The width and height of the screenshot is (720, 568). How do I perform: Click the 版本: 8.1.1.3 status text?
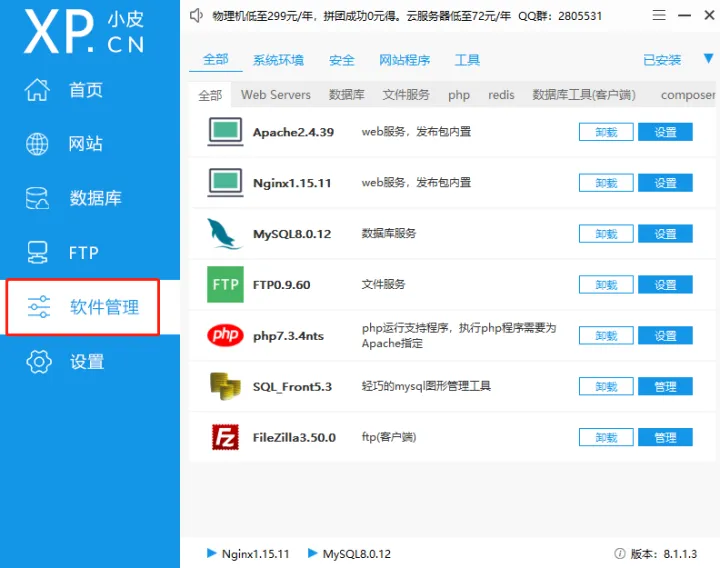[664, 554]
